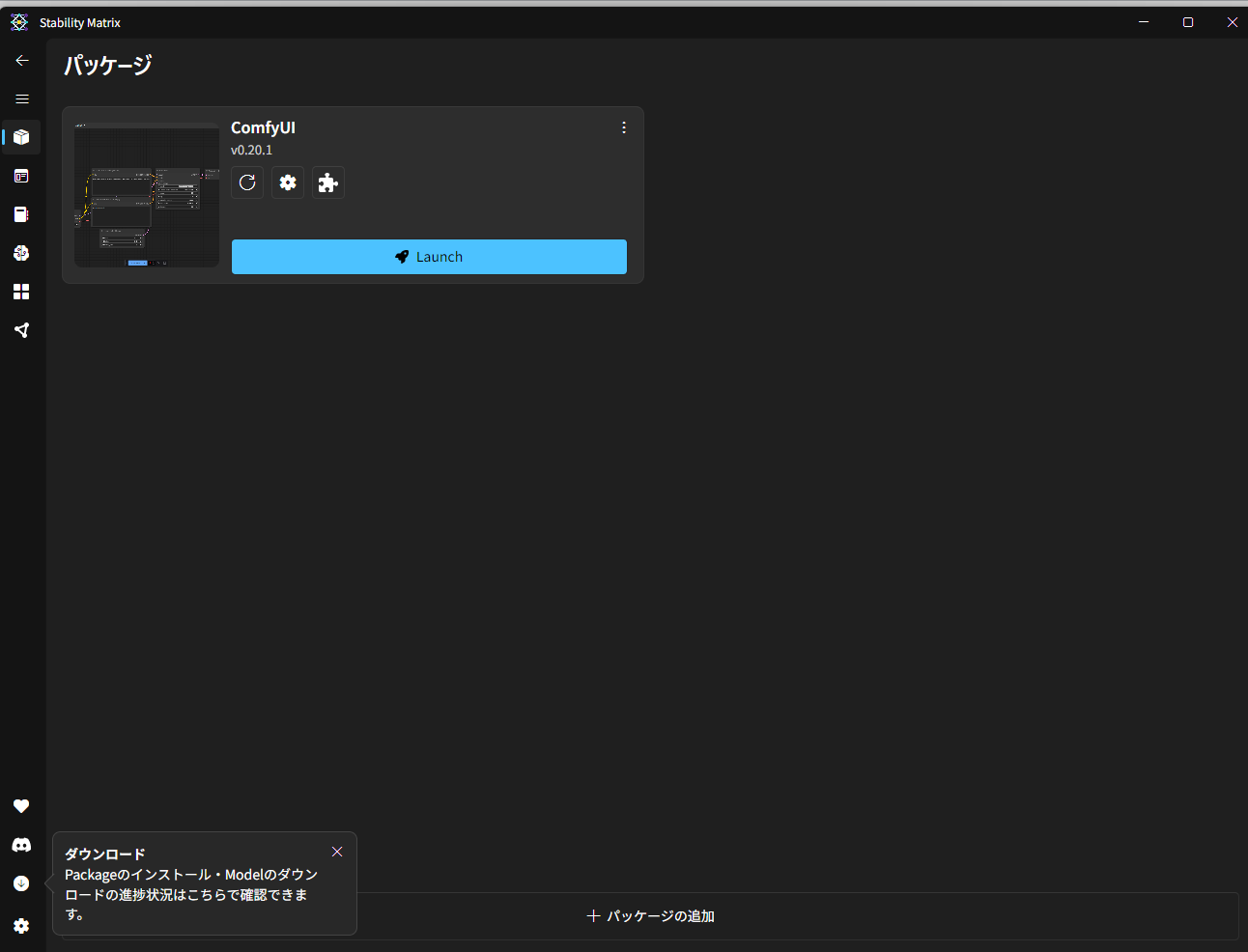Maximize the Stability Matrix window
The image size is (1248, 952).
[x=1188, y=22]
